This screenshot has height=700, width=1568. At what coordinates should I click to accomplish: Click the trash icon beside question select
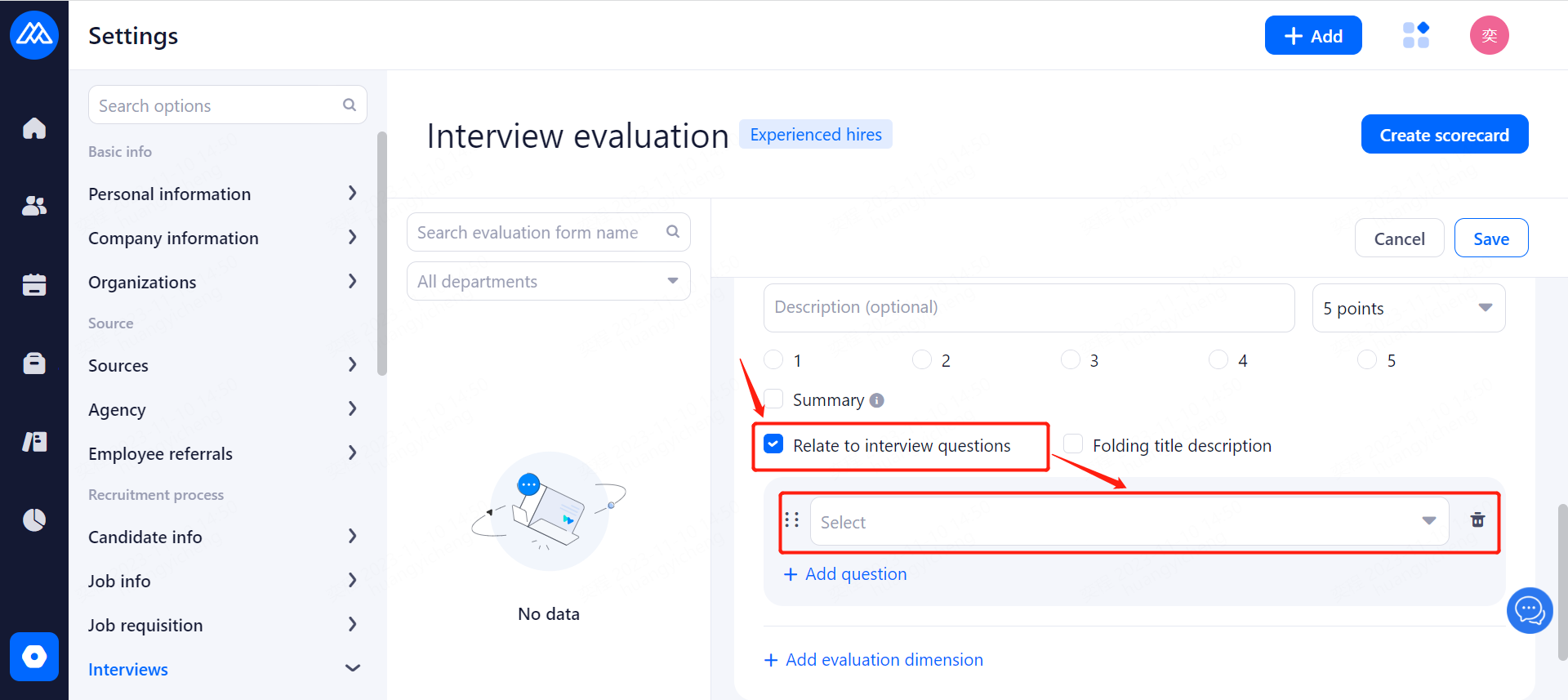[1477, 520]
